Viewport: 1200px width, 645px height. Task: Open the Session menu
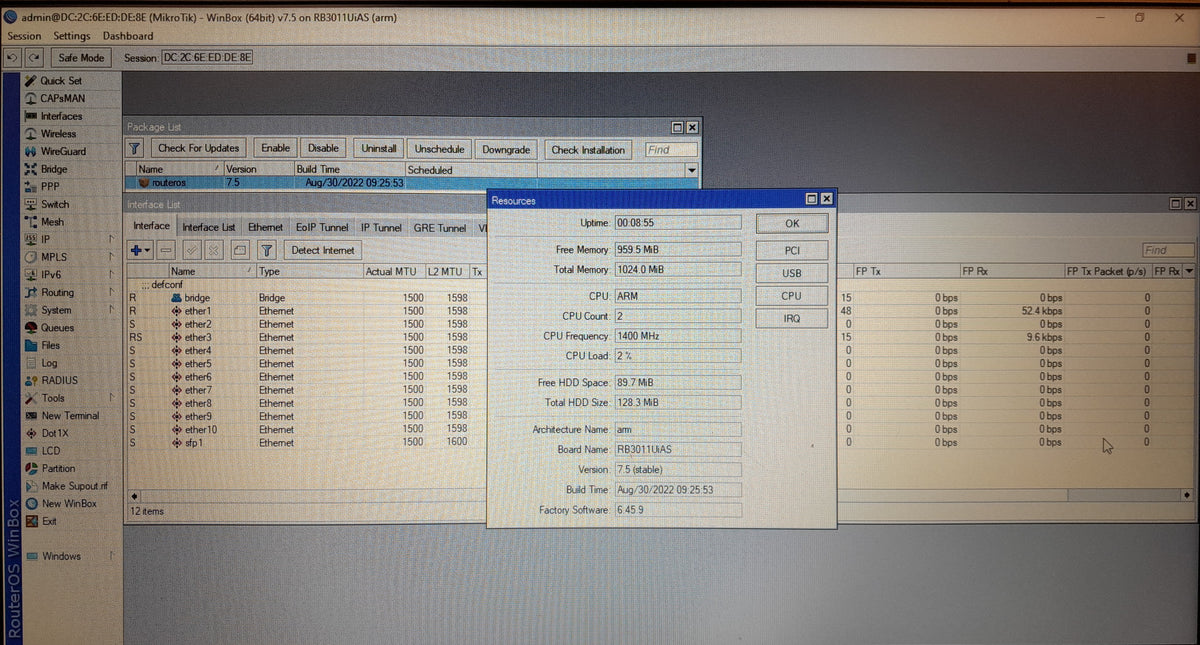25,36
